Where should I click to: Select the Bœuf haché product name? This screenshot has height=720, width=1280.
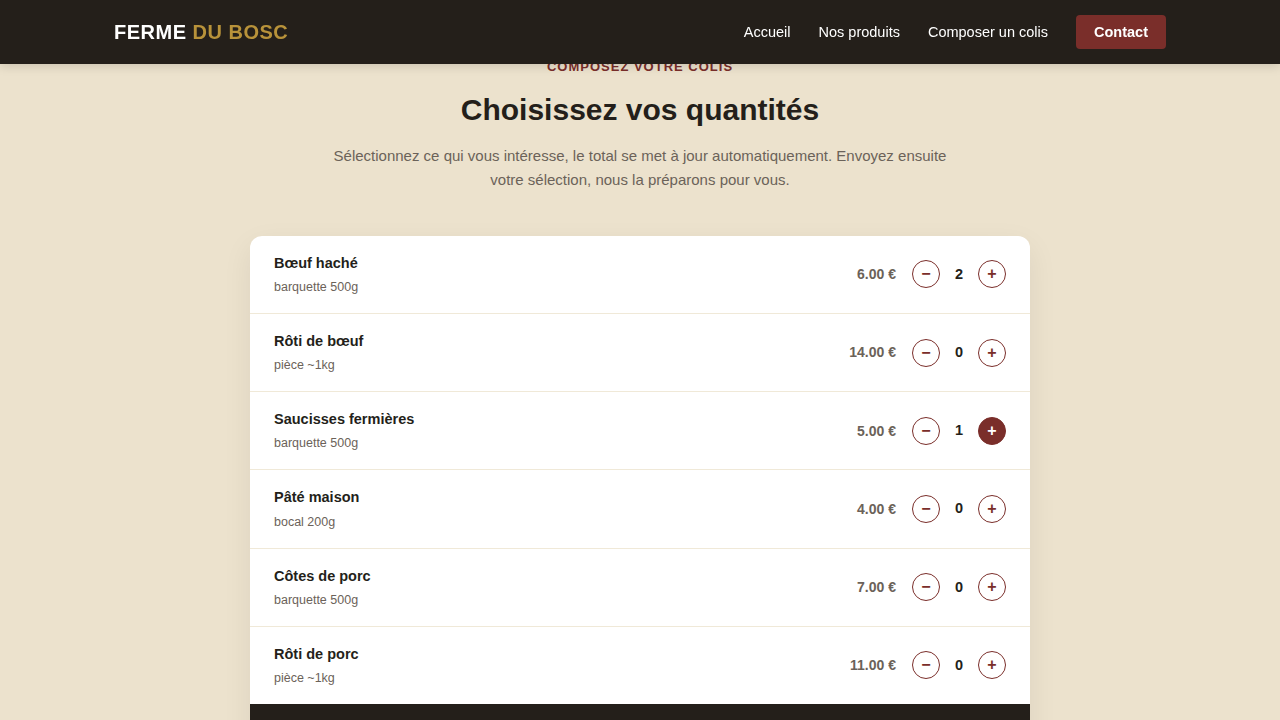316,263
